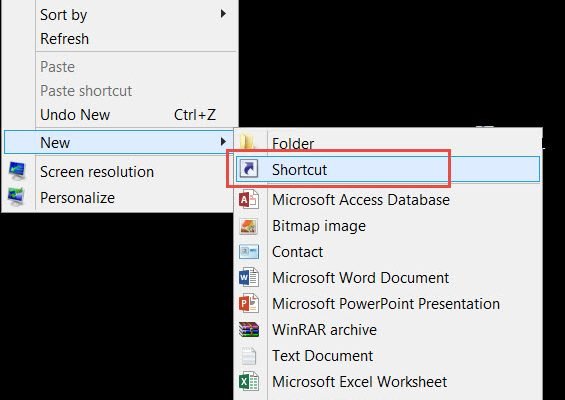565x400 pixels.
Task: Expand the Sort by submenu arrow
Action: (223, 14)
